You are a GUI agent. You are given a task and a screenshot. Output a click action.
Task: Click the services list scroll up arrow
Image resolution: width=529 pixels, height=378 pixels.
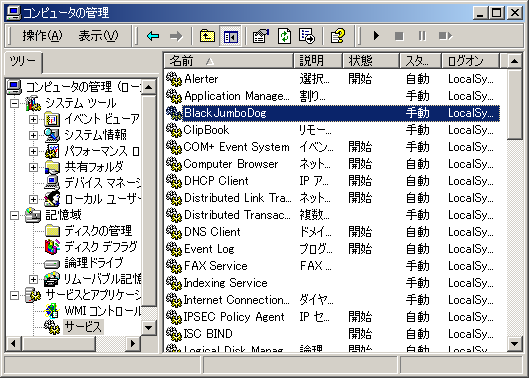[514, 61]
